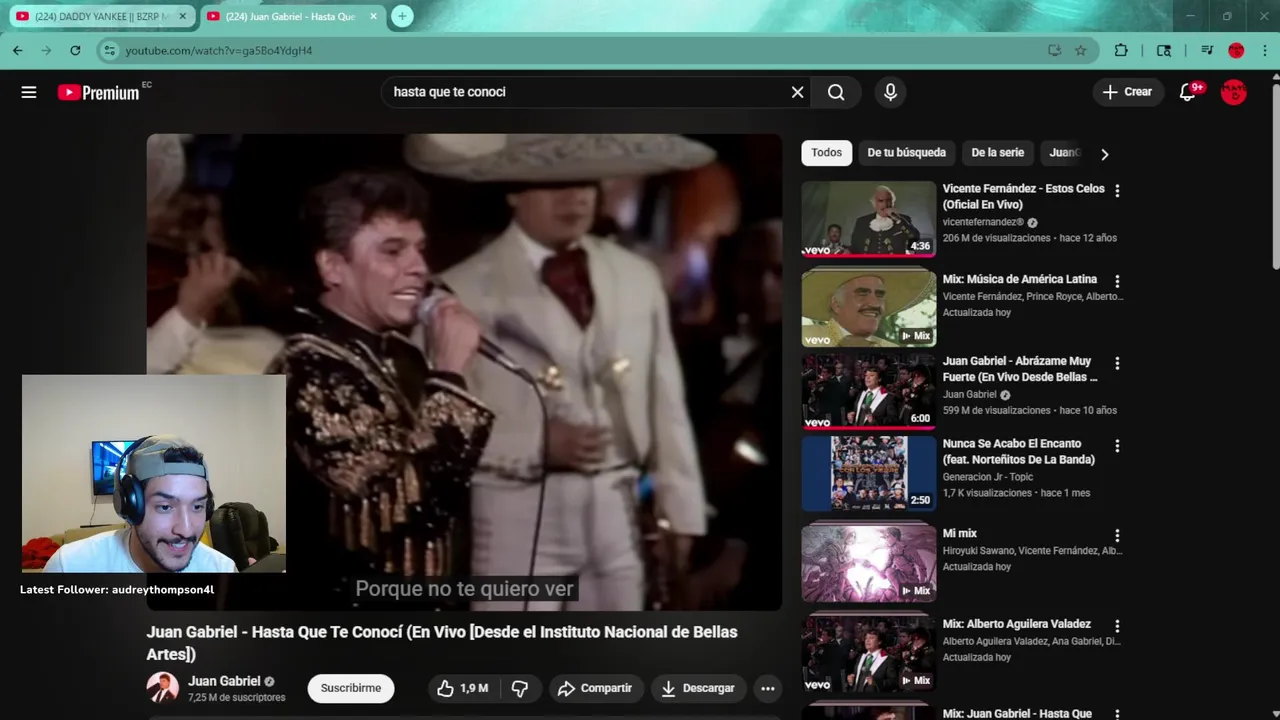Open title Nunca Se Acabo El Encanto

tap(1019, 451)
